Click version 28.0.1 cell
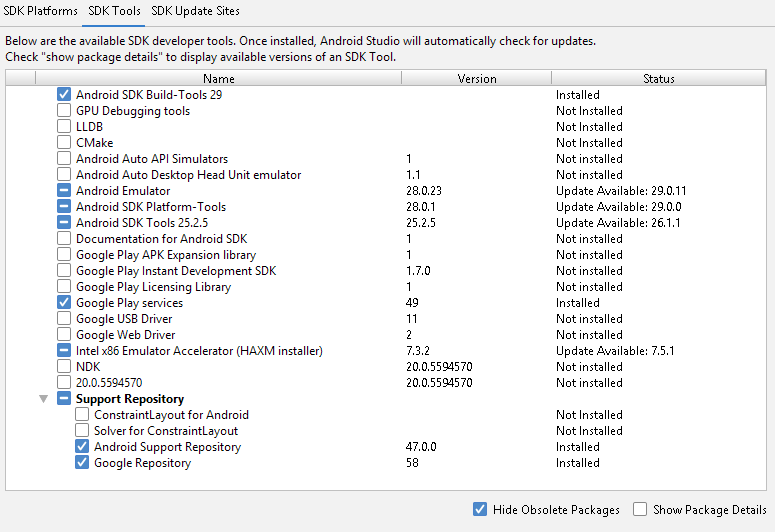 pos(421,207)
